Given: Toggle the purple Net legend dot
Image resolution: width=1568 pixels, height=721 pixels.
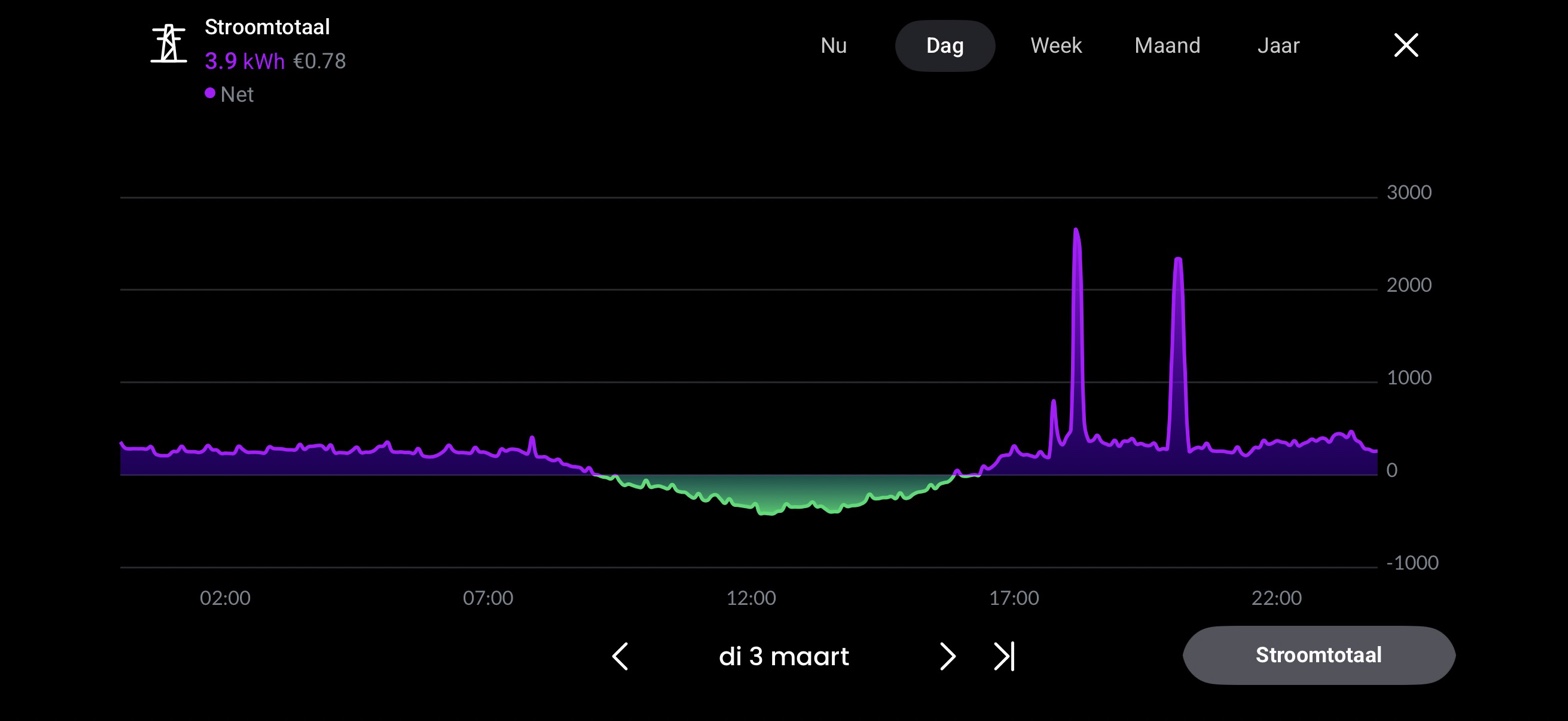Looking at the screenshot, I should pos(210,94).
